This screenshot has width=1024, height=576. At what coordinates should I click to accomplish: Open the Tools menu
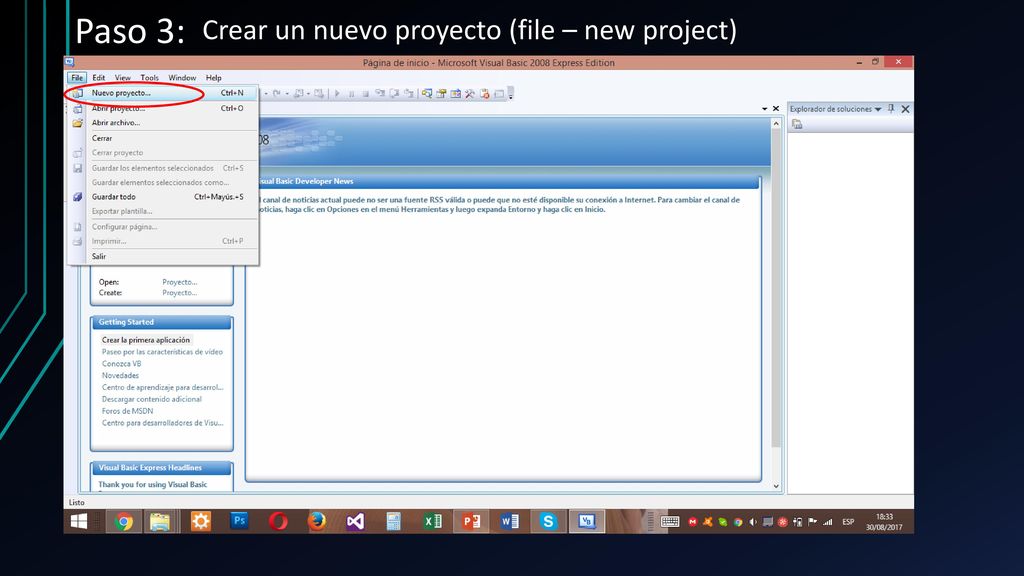click(x=150, y=78)
